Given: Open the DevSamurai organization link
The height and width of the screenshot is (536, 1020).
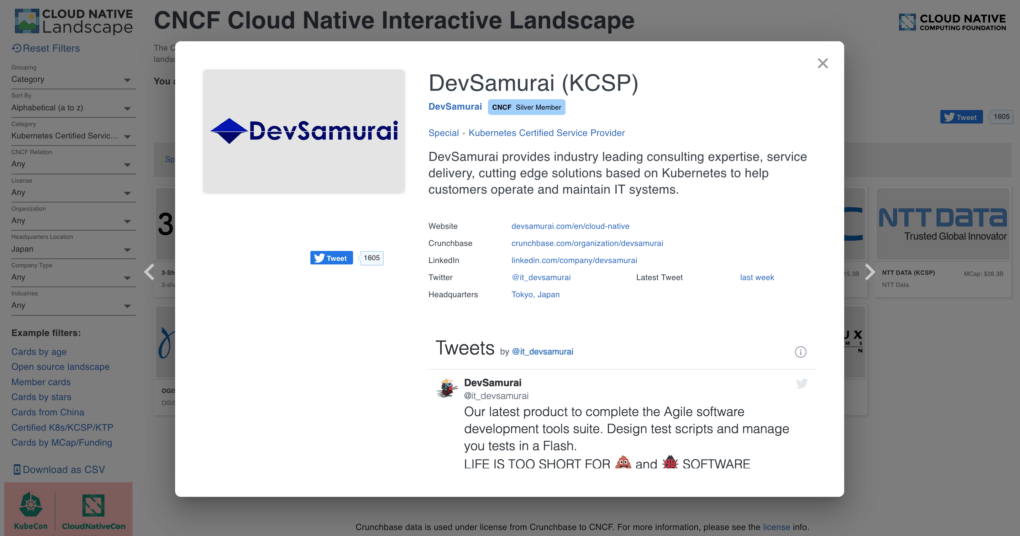Looking at the screenshot, I should [x=455, y=107].
